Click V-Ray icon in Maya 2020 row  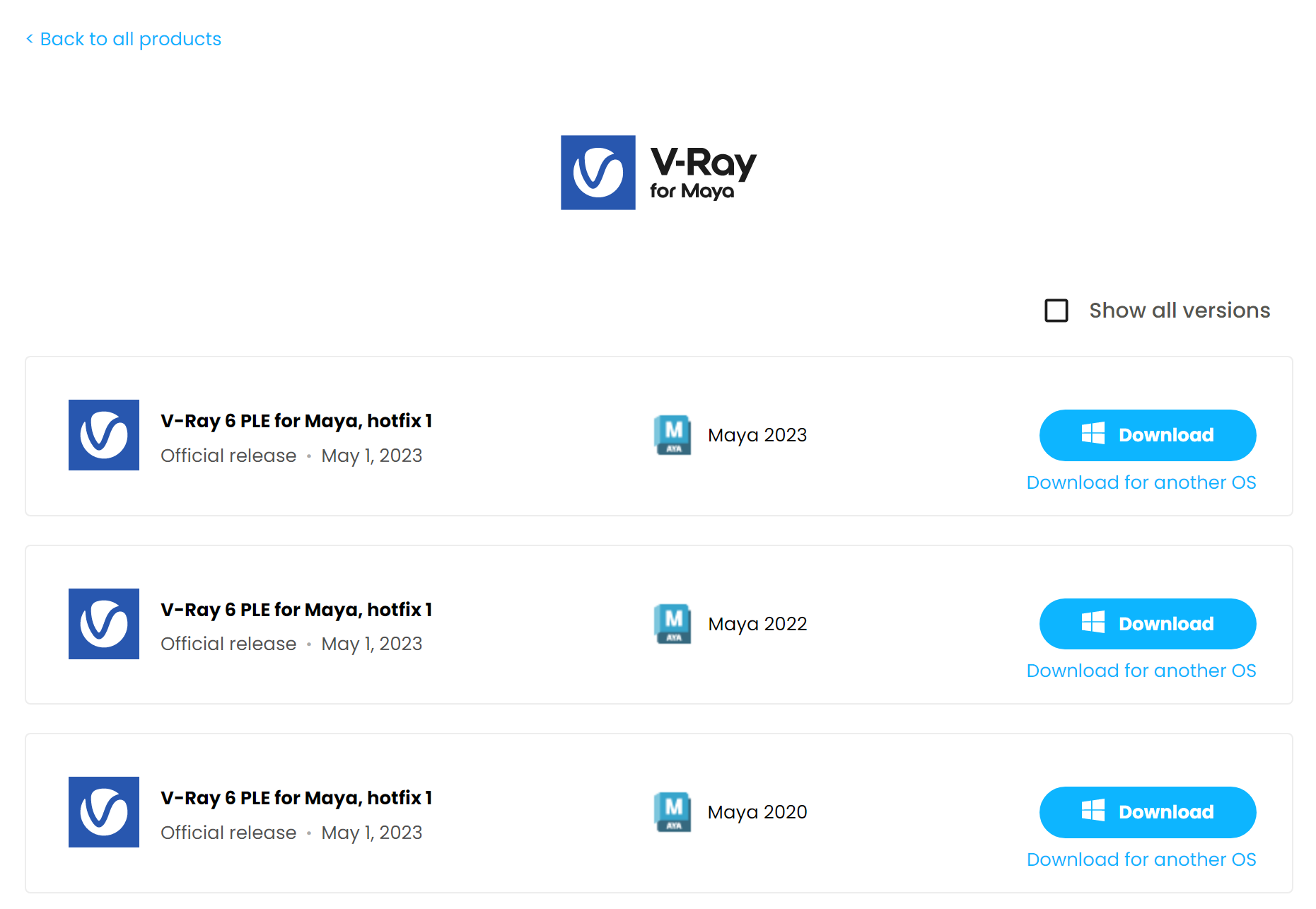coord(104,812)
